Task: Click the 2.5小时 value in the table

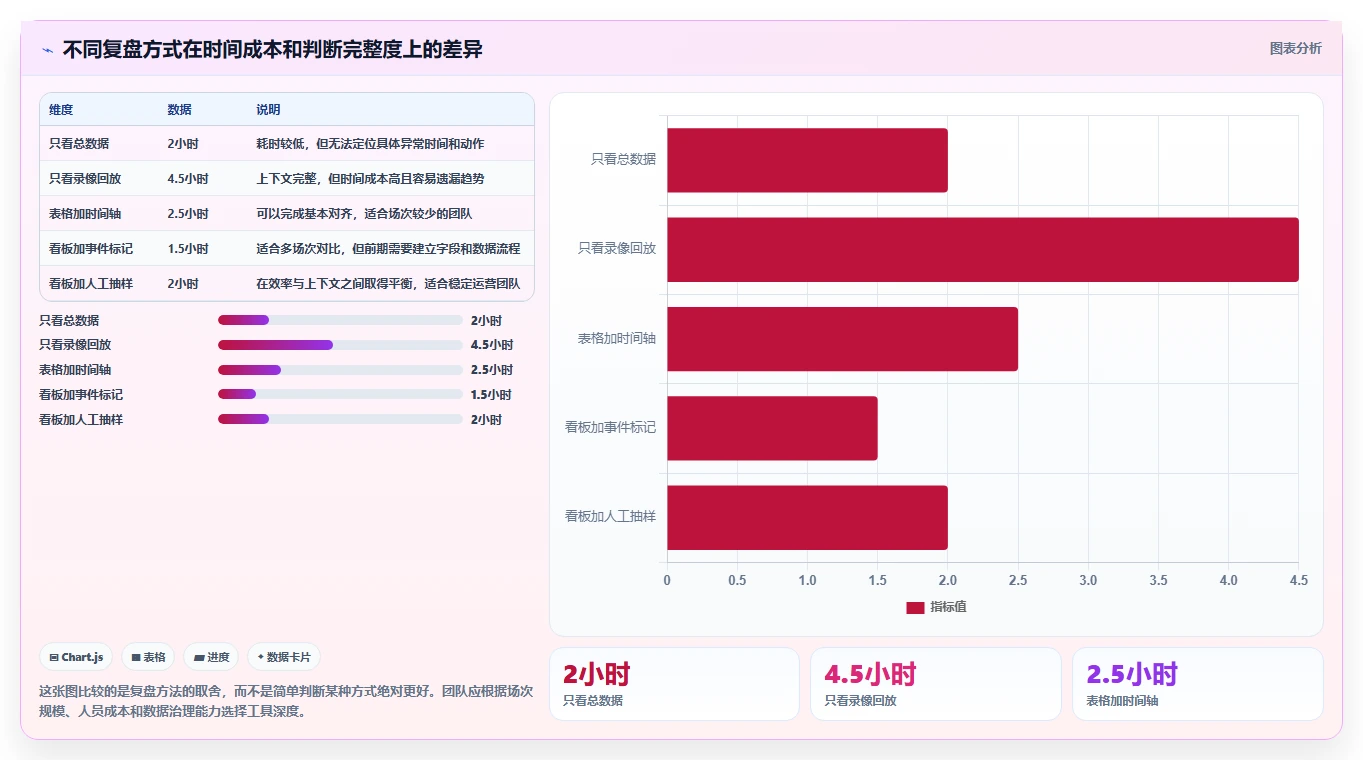Action: [x=188, y=214]
